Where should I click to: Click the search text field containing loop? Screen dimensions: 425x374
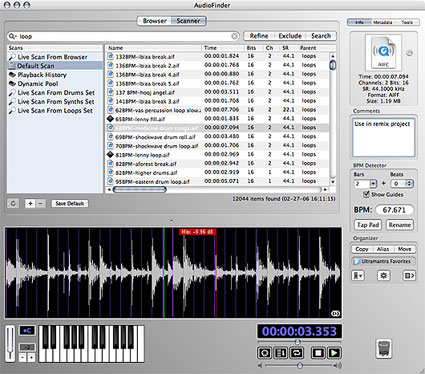coord(123,36)
